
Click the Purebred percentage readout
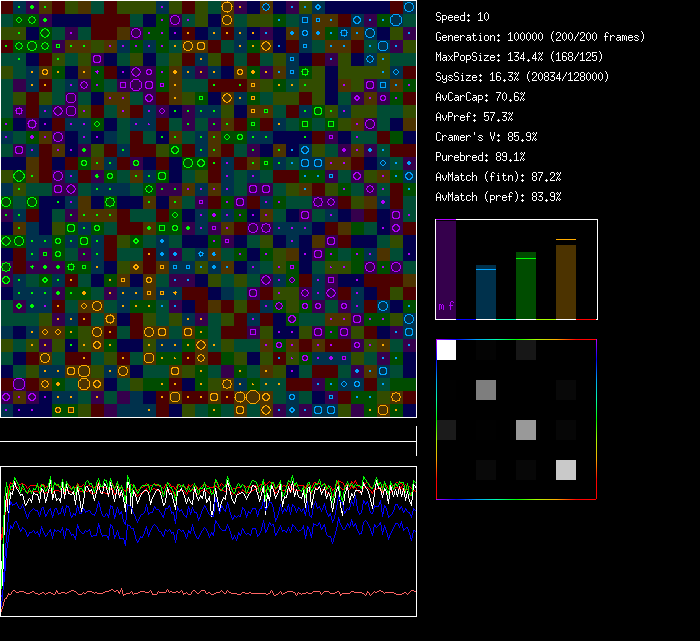[480, 157]
